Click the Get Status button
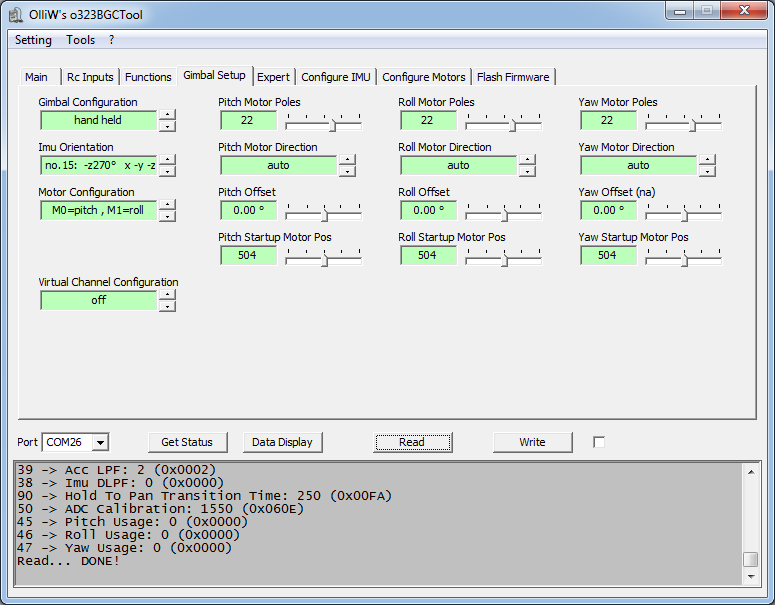 [x=187, y=442]
